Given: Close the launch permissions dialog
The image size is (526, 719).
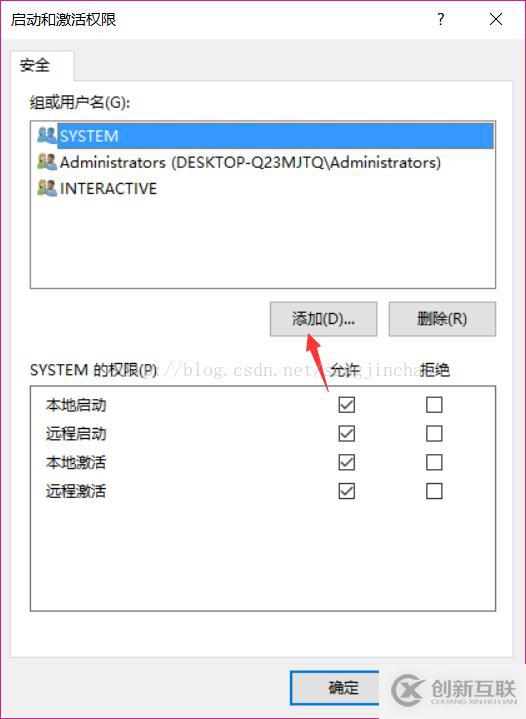Looking at the screenshot, I should tap(496, 19).
